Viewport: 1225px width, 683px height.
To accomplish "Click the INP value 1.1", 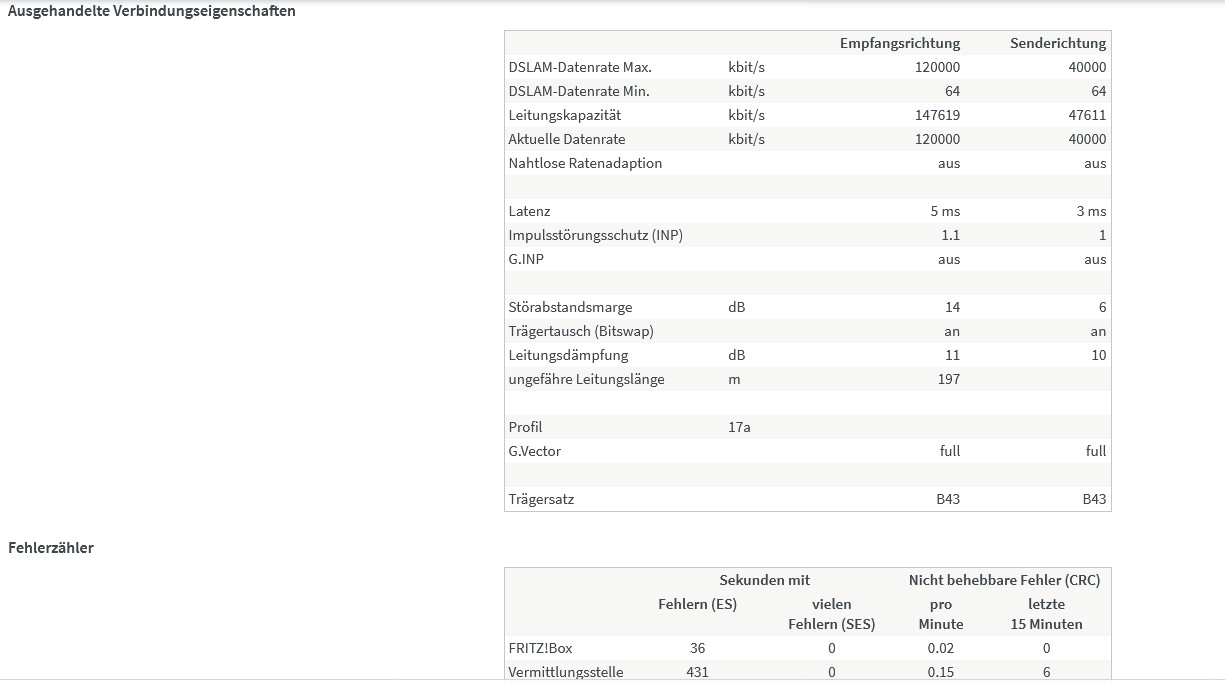I will 950,235.
